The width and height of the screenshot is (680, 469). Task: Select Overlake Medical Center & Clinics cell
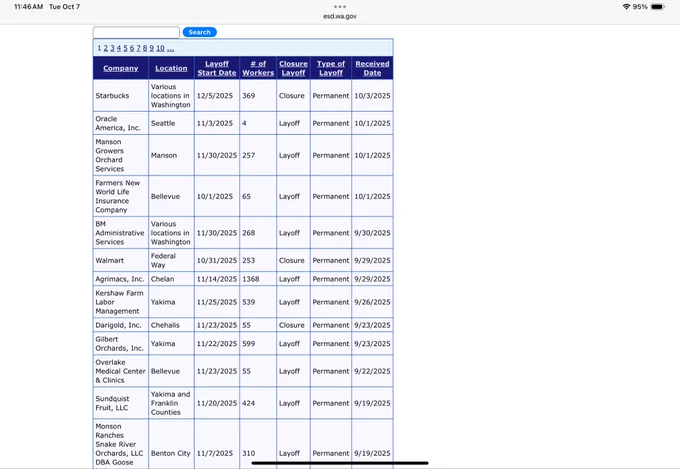click(121, 371)
